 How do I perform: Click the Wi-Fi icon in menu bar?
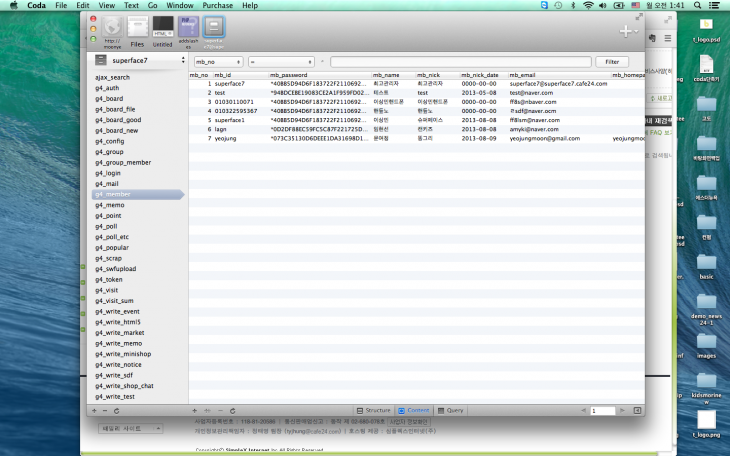(x=587, y=5)
